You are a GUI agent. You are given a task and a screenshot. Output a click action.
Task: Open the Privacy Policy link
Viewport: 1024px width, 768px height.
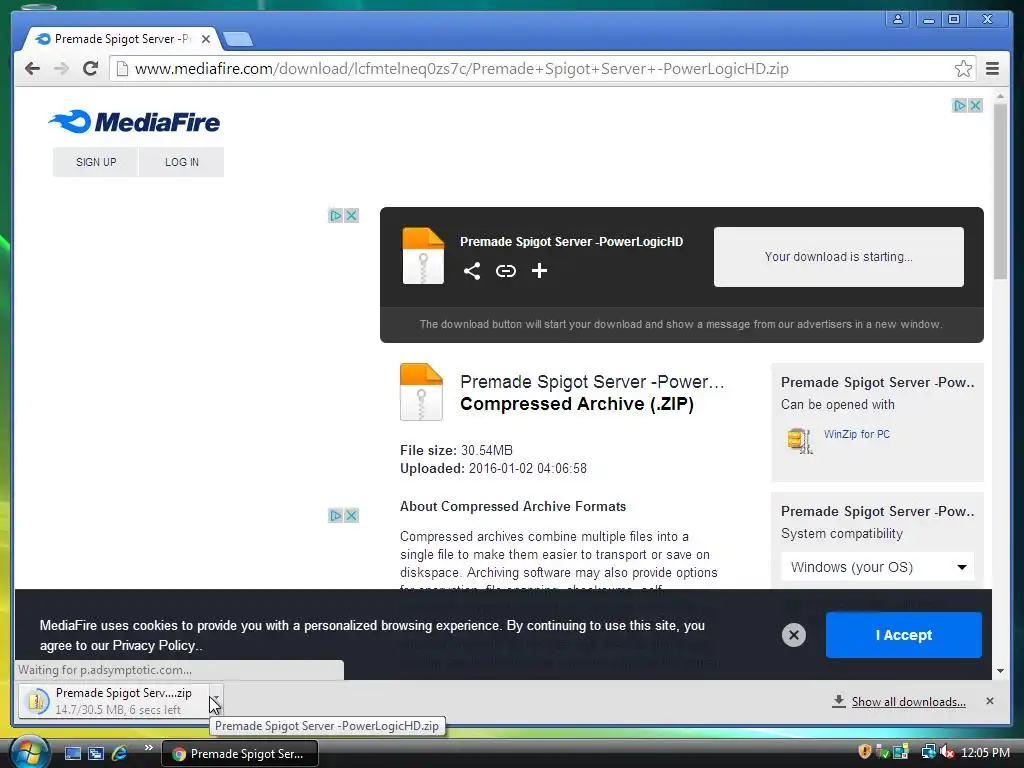click(x=154, y=646)
